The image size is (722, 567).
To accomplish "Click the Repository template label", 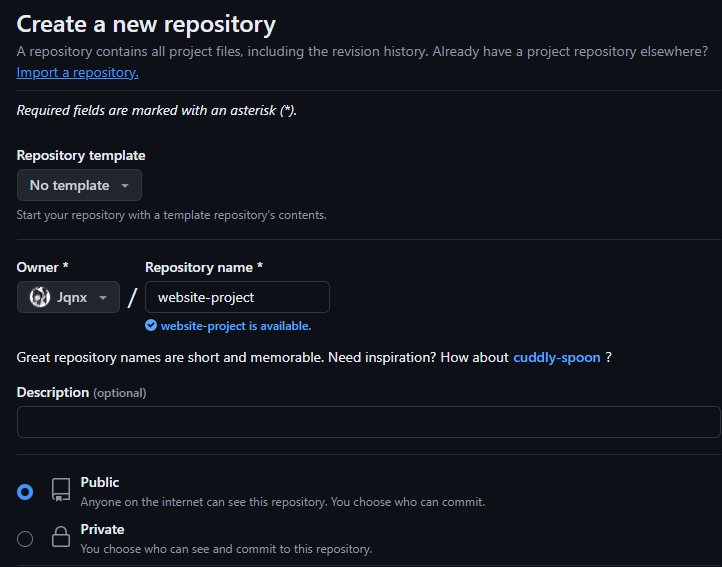I will [x=81, y=155].
